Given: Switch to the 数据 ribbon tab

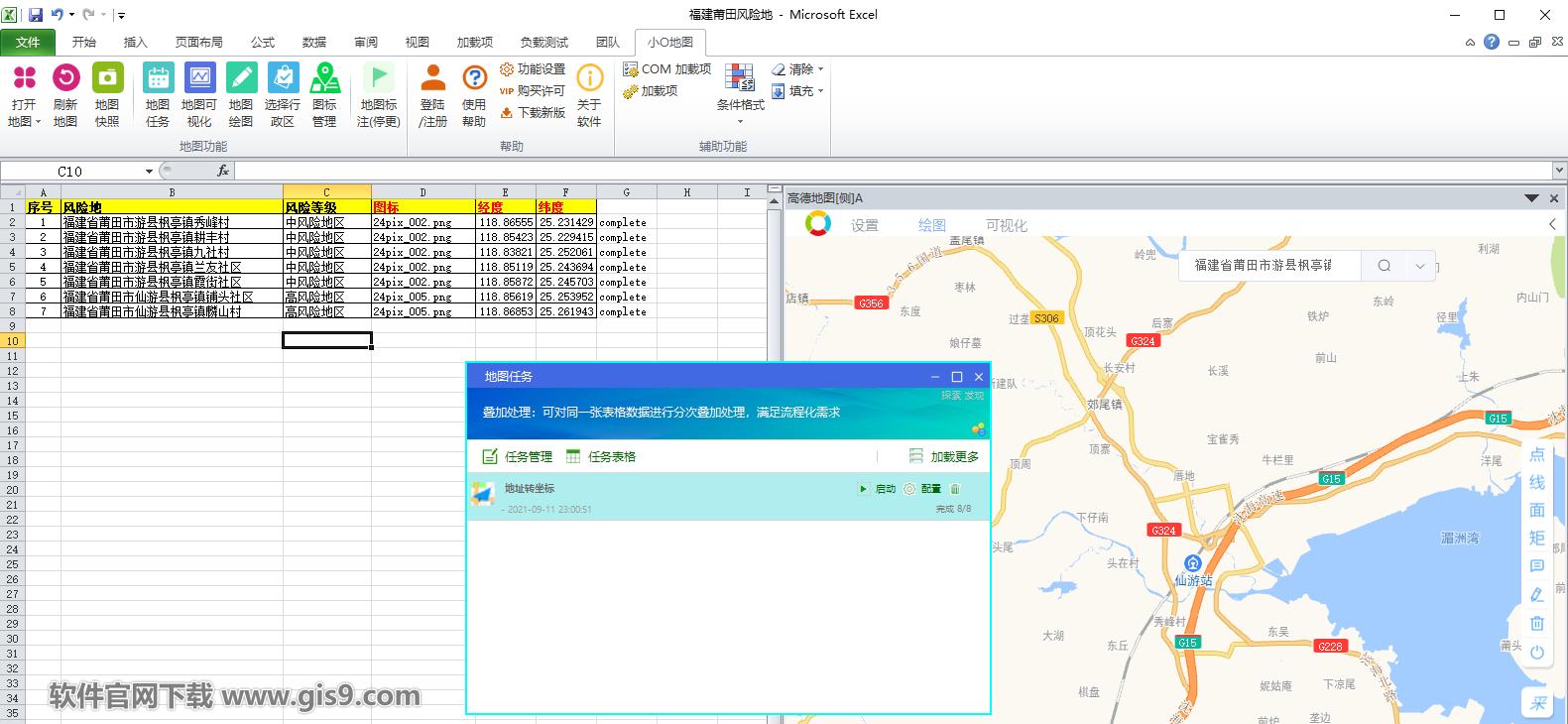Looking at the screenshot, I should [314, 43].
